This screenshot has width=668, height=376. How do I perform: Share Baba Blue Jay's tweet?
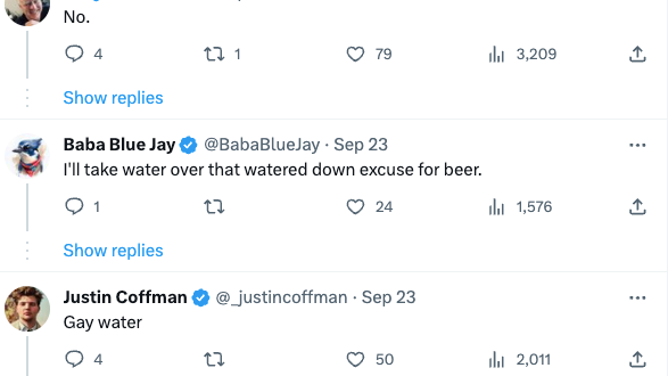pos(637,207)
